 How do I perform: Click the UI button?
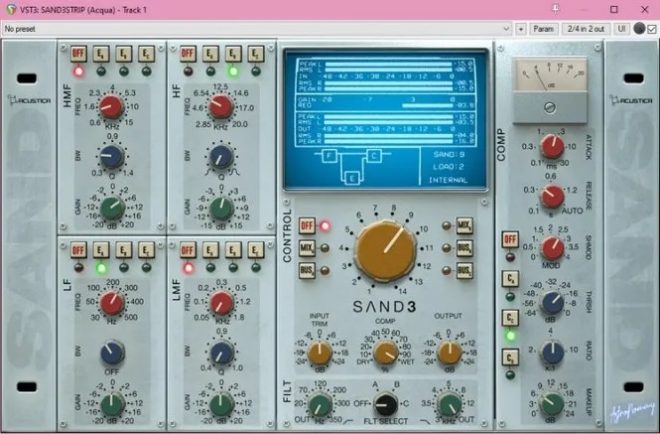621,29
